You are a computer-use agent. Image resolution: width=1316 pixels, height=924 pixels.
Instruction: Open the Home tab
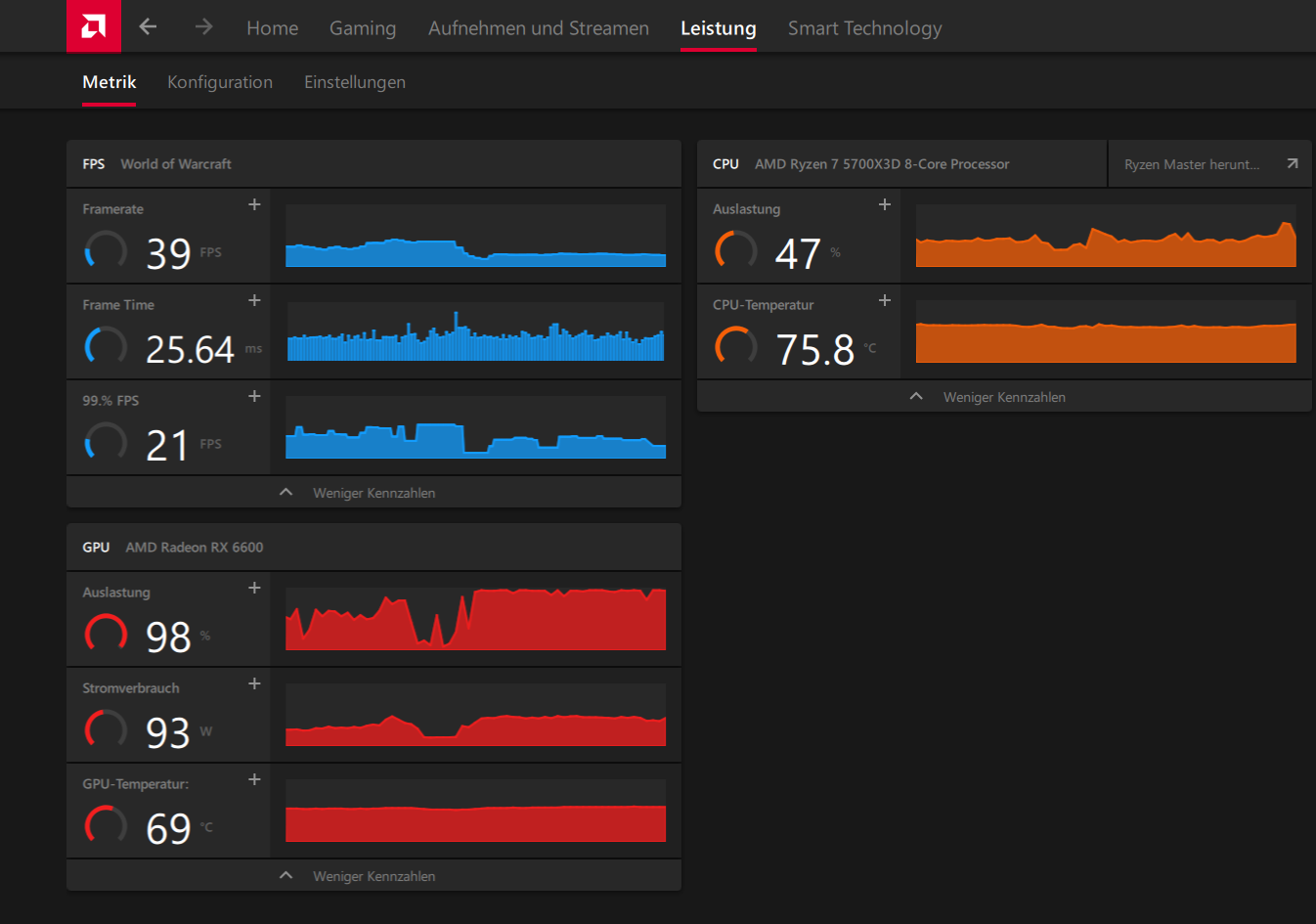(272, 28)
